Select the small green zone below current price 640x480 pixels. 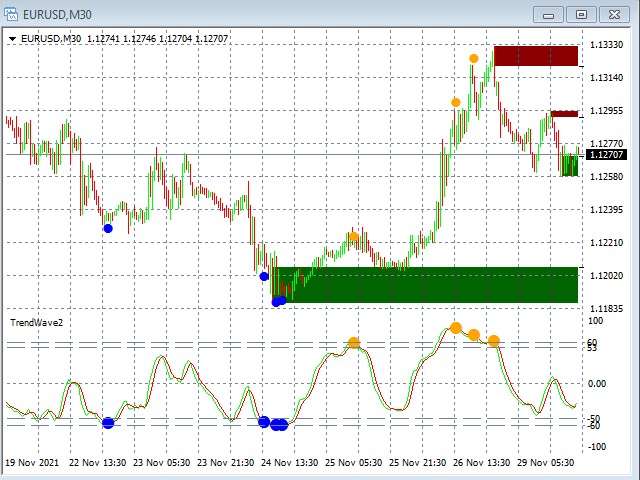tap(569, 166)
